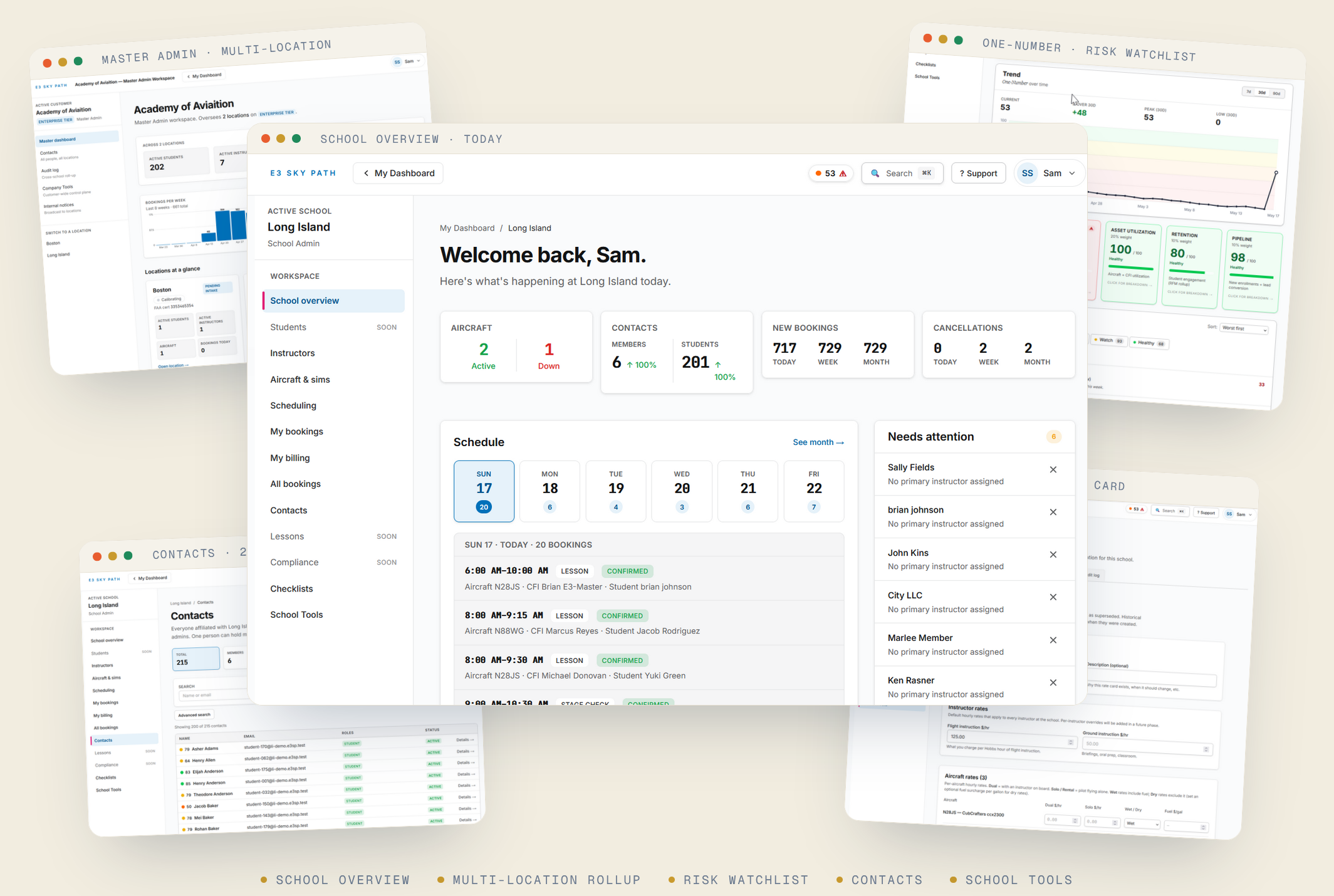Image resolution: width=1334 pixels, height=896 pixels.
Task: Click the 2 Active aircraft stat
Action: tap(483, 356)
